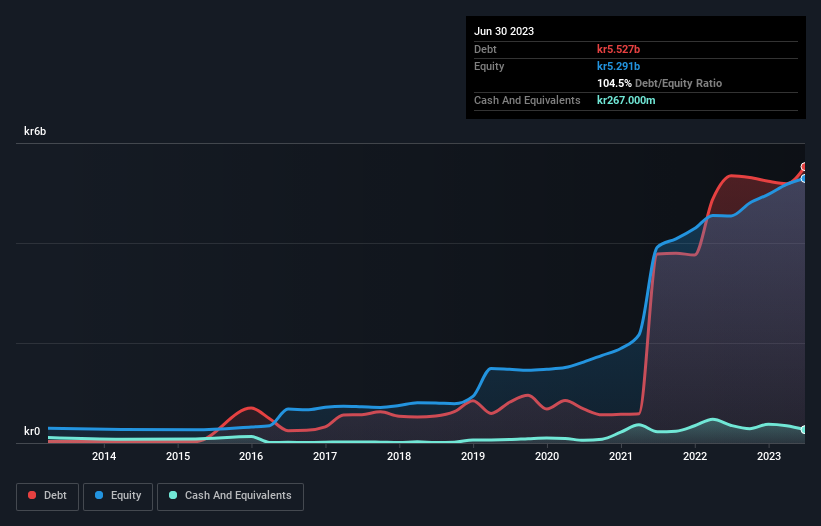821x526 pixels.
Task: Click the 2017 x-axis label
Action: point(325,456)
